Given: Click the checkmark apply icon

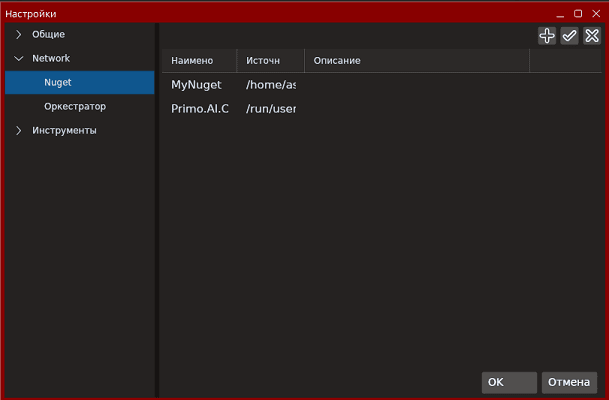Looking at the screenshot, I should tap(569, 35).
